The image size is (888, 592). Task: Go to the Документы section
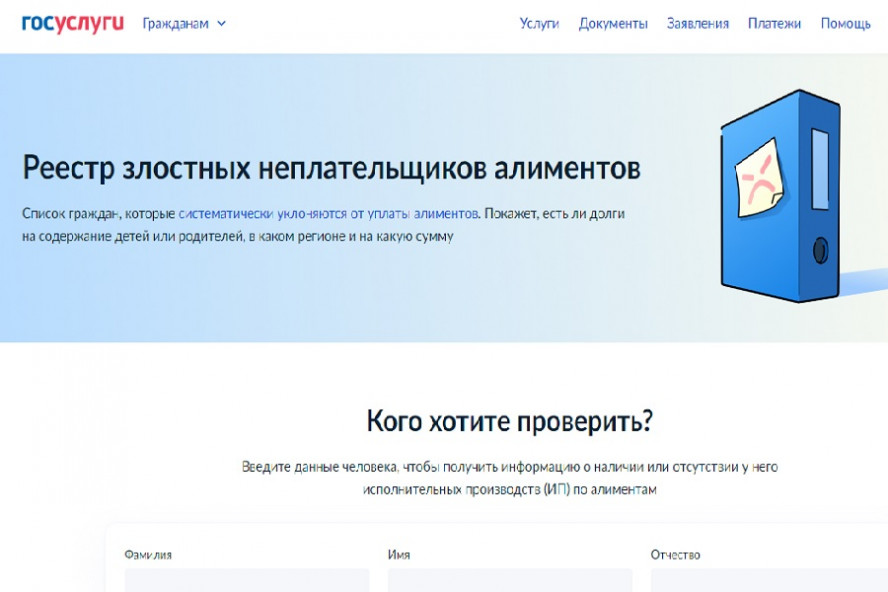click(x=613, y=24)
